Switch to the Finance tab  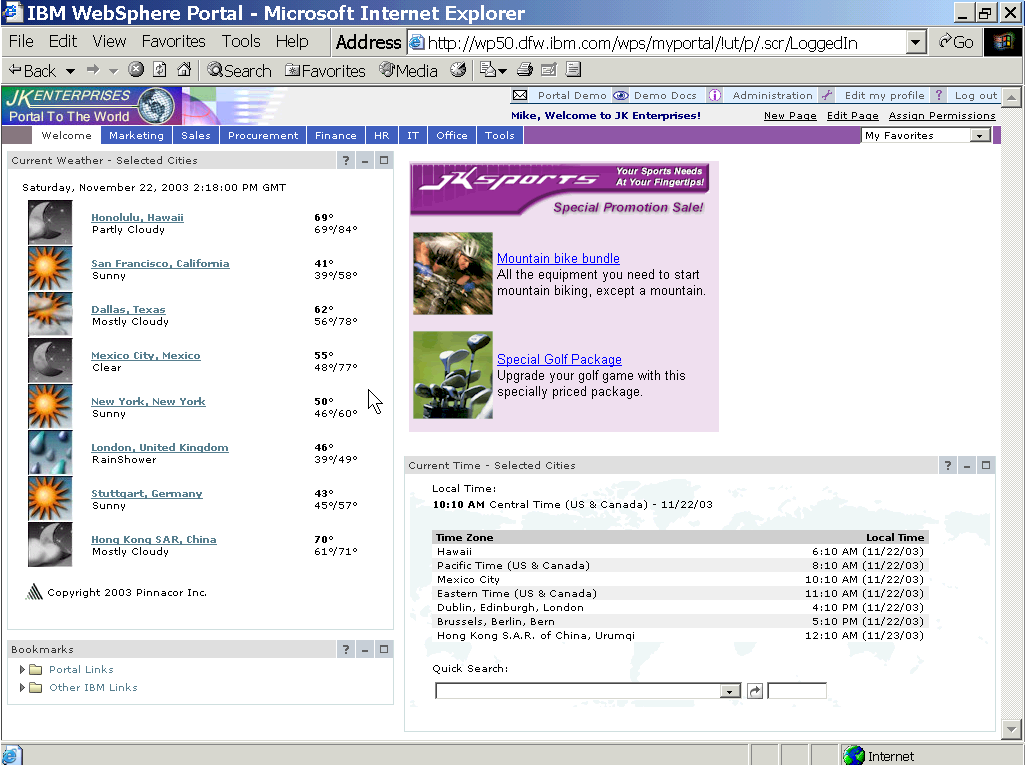click(x=336, y=135)
